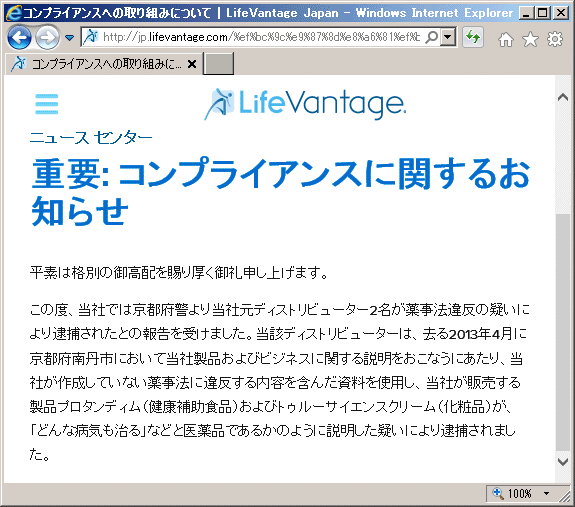Open the Favorites star icon

(530, 39)
